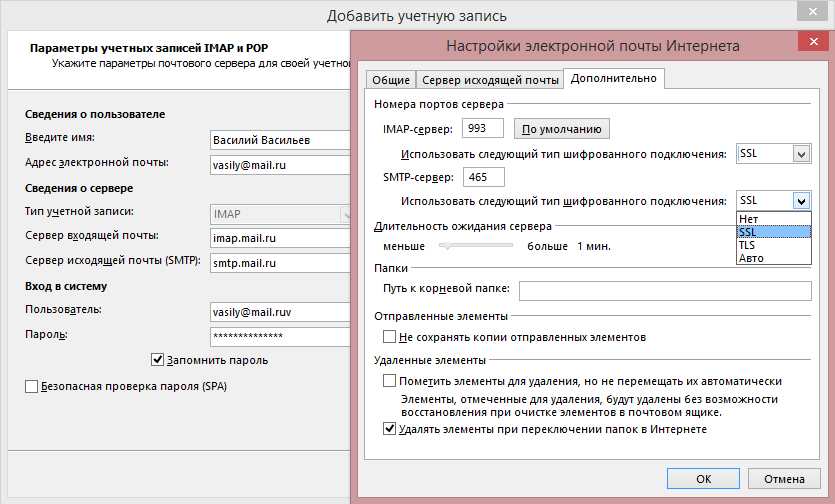Open the Сервер исходящей почты tab
The image size is (835, 504).
point(490,80)
